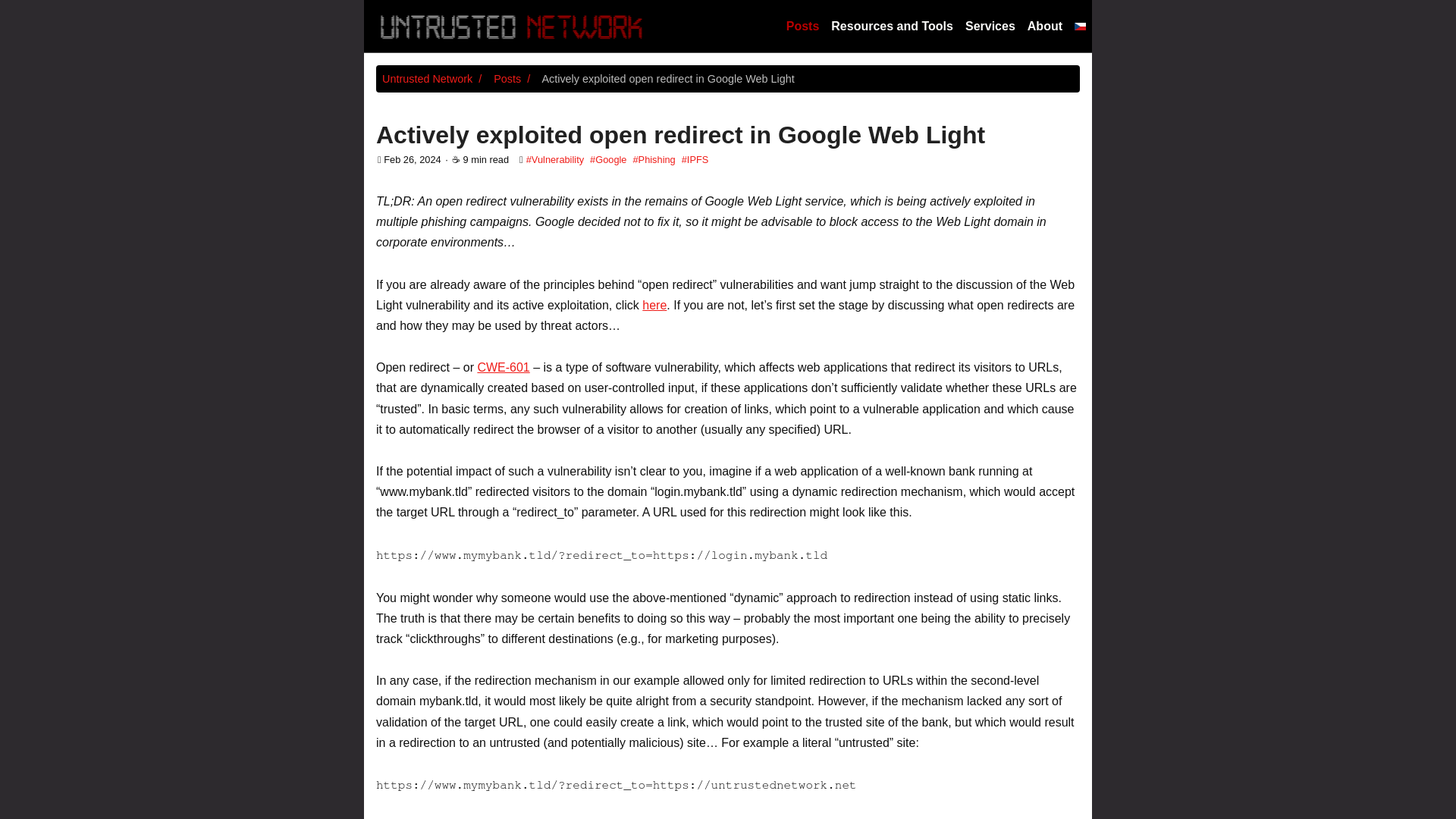Click the Posts navigation menu item
This screenshot has width=1456, height=819.
[x=802, y=26]
